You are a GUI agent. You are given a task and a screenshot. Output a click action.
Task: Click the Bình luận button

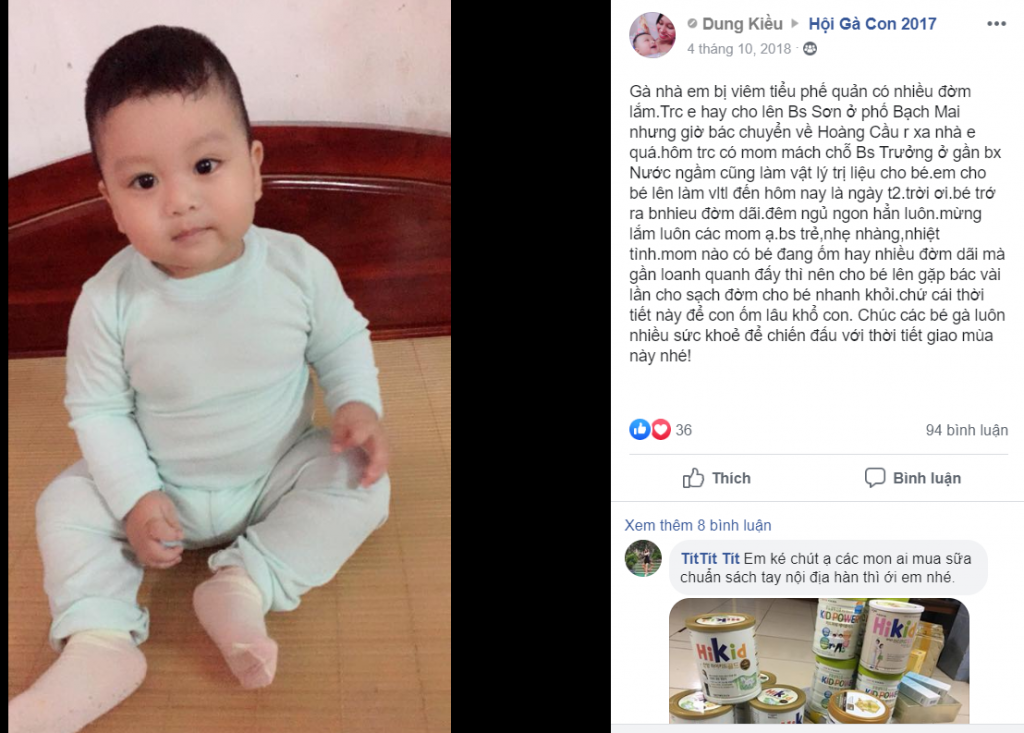912,478
